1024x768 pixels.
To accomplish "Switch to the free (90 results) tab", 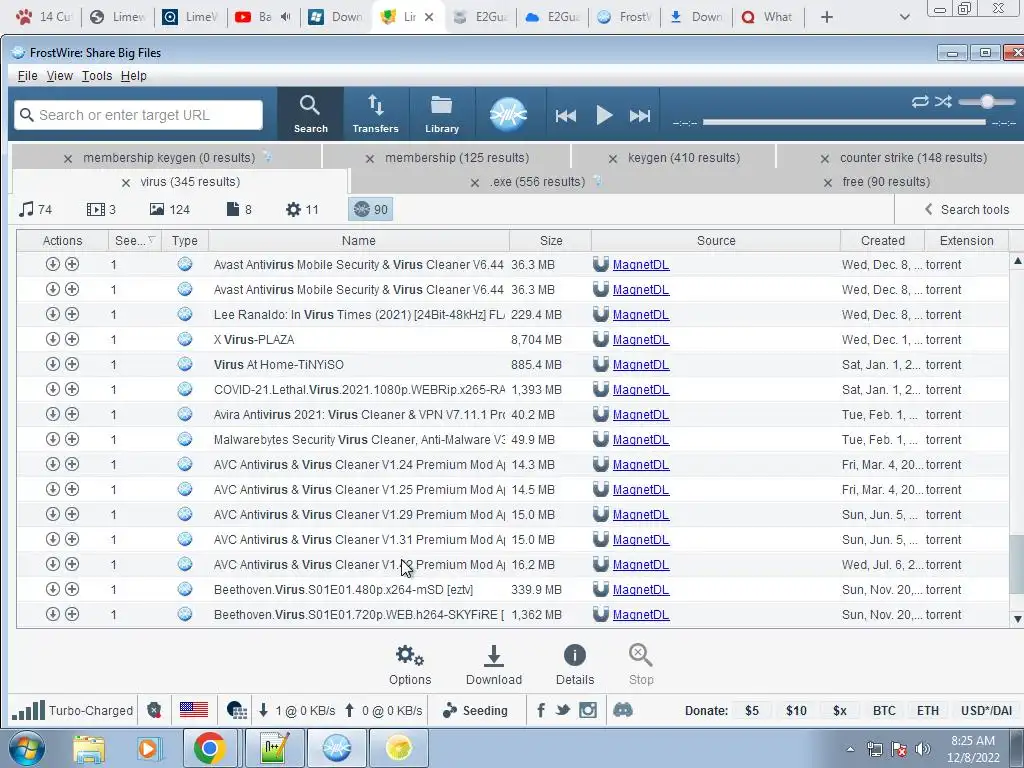I will (x=886, y=182).
